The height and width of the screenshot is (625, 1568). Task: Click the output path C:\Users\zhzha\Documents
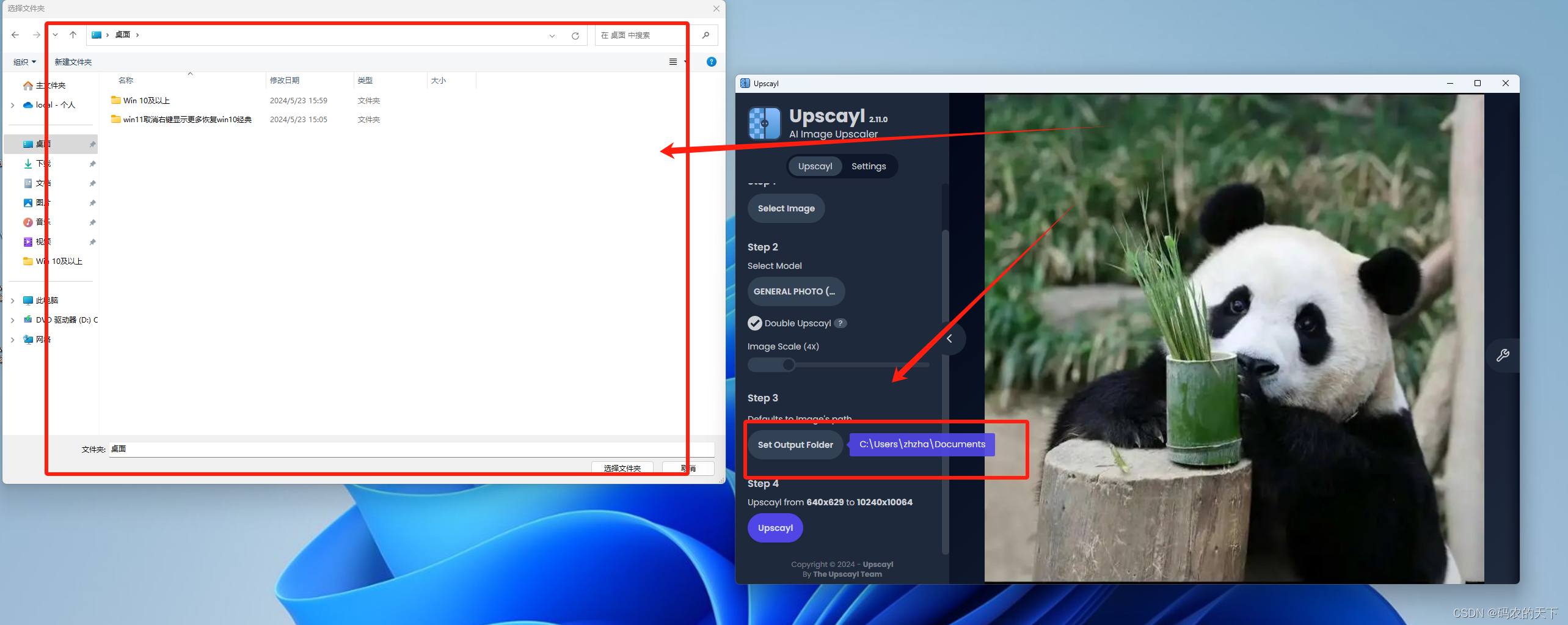point(922,444)
